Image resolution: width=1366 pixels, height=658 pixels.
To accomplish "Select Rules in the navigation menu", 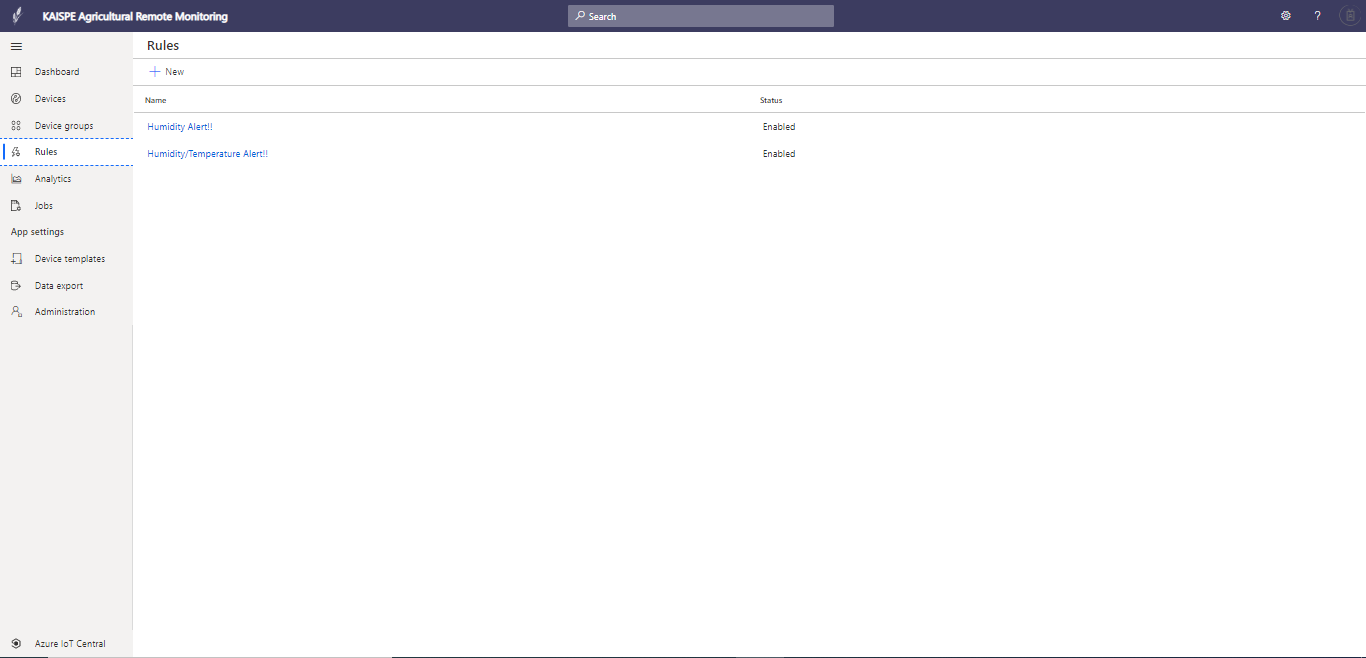I will coord(46,152).
